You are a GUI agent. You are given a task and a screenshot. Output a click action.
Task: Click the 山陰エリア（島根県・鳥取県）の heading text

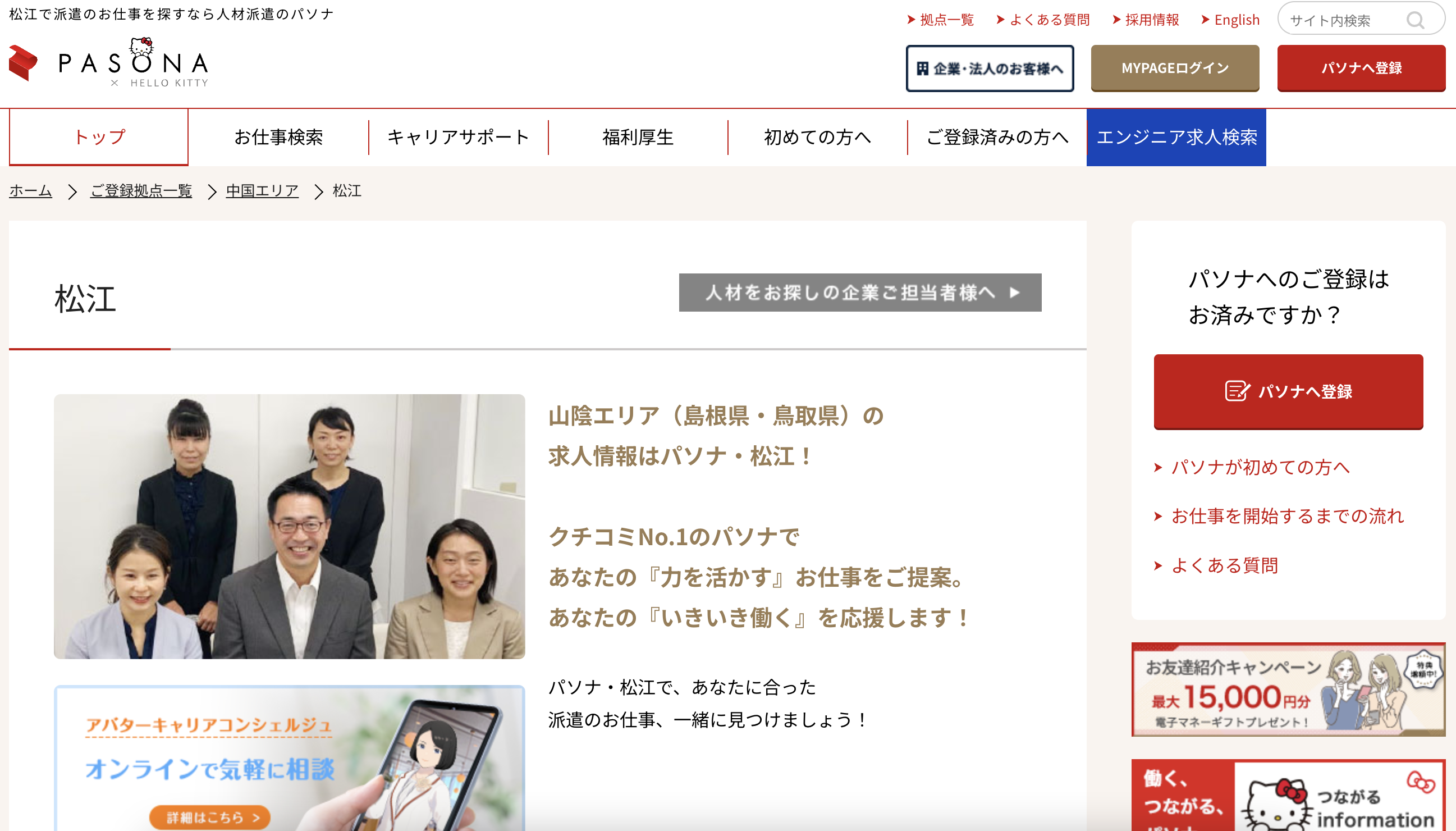click(716, 415)
